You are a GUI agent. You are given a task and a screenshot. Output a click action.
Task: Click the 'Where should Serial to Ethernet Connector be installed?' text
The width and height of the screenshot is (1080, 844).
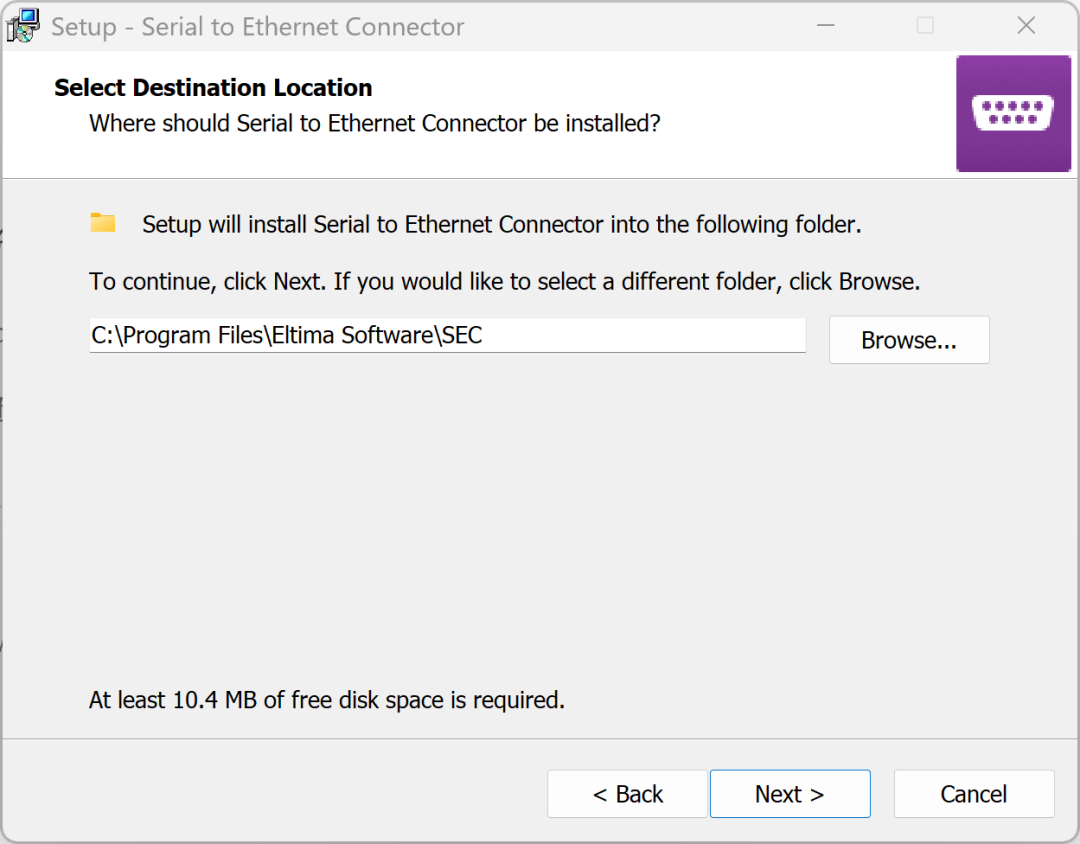click(375, 124)
